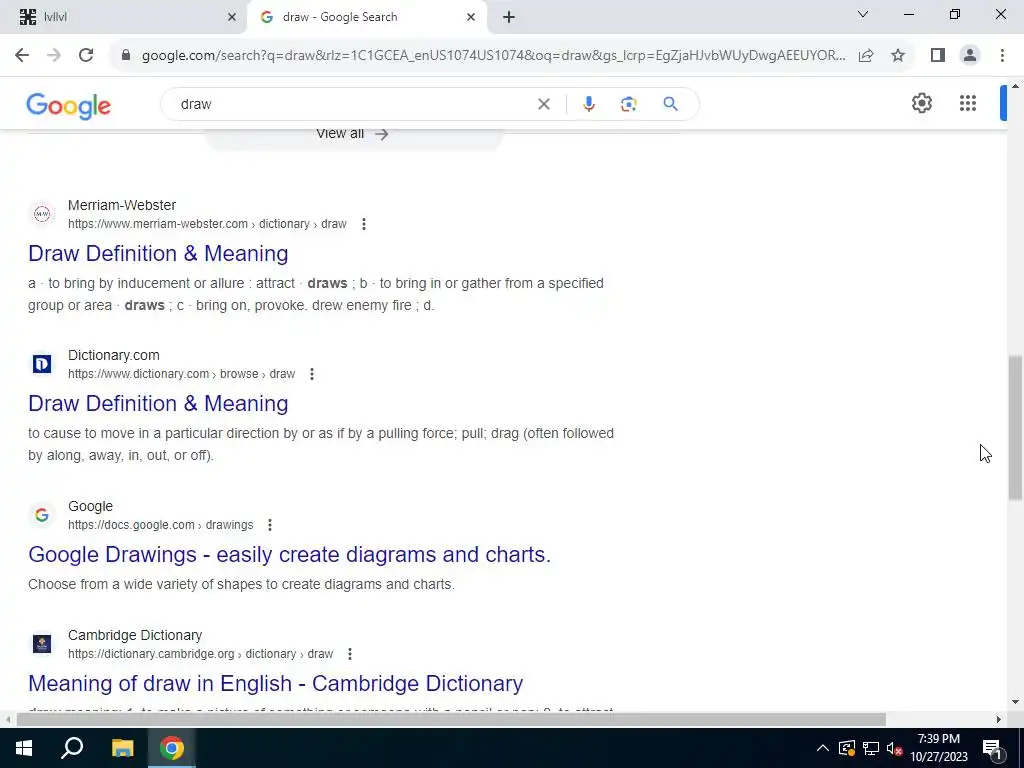1024x768 pixels.
Task: Open the Windows Start menu
Action: 24,748
